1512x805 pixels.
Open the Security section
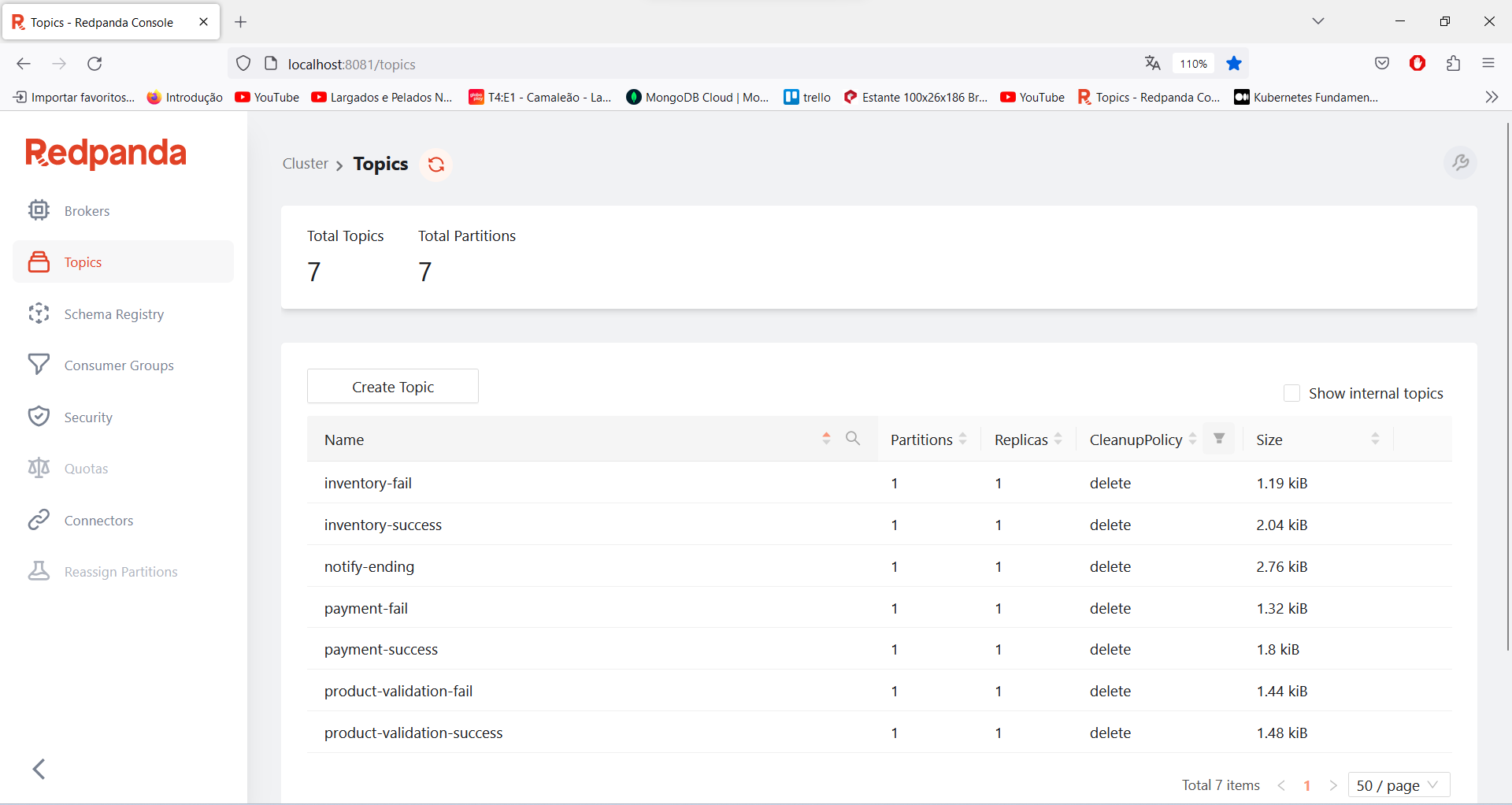click(x=88, y=417)
